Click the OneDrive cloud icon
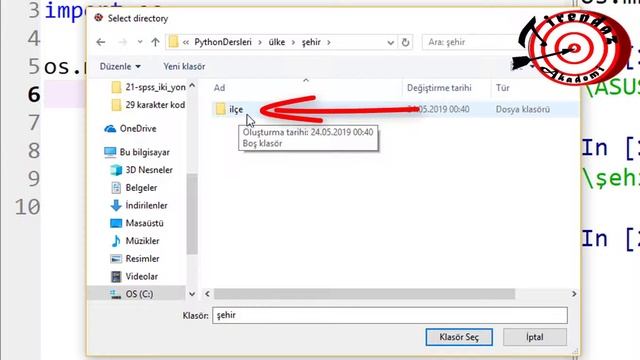The height and width of the screenshot is (360, 640). [110, 129]
